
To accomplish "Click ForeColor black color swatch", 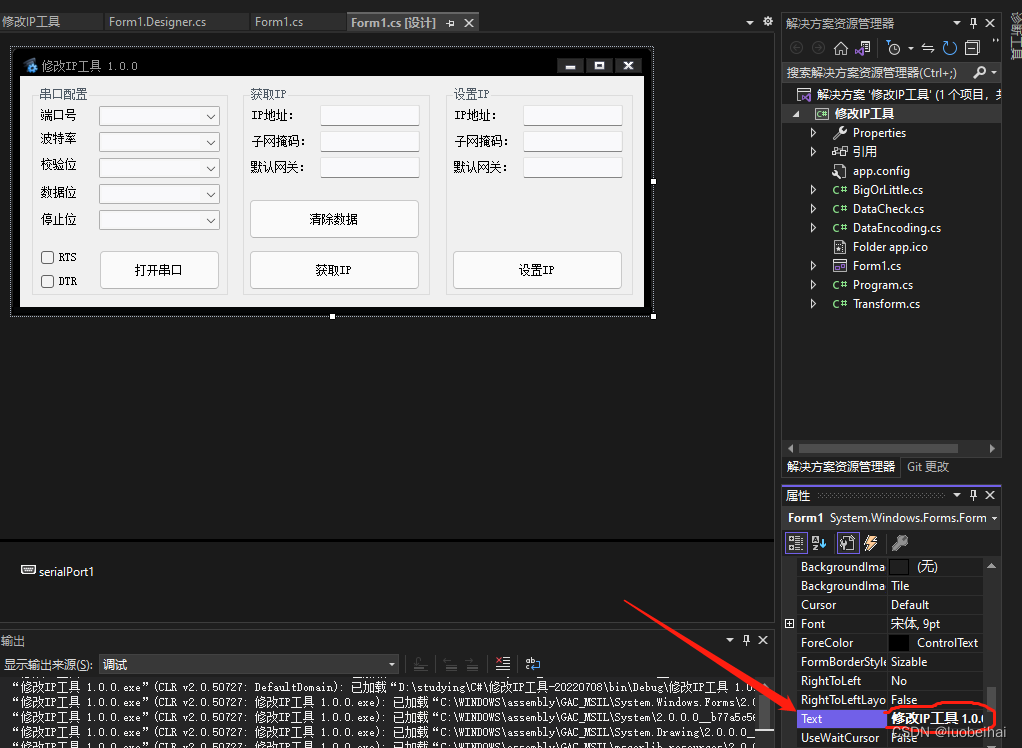I will [899, 642].
